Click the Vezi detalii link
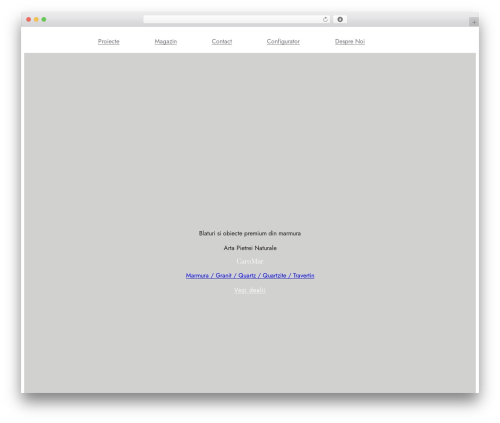The height and width of the screenshot is (423, 500). [250, 290]
